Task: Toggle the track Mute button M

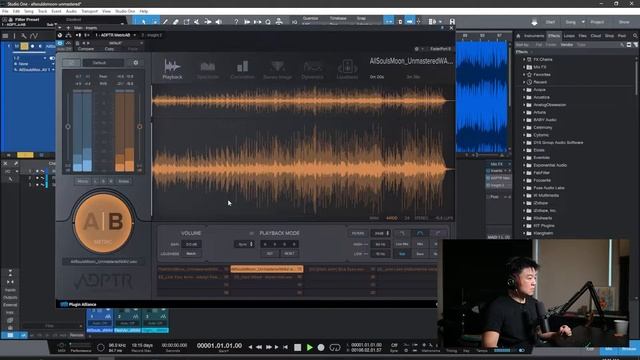Action: pyautogui.click(x=17, y=46)
